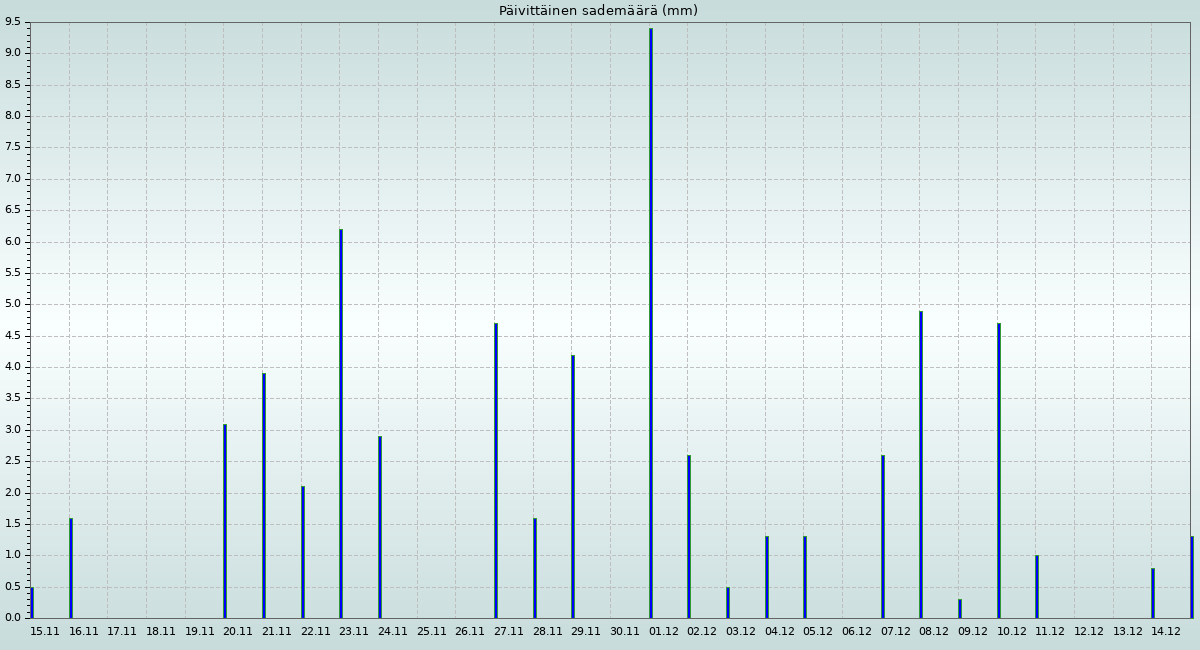Click the 2.9 mm bar near 24.11

pyautogui.click(x=380, y=527)
